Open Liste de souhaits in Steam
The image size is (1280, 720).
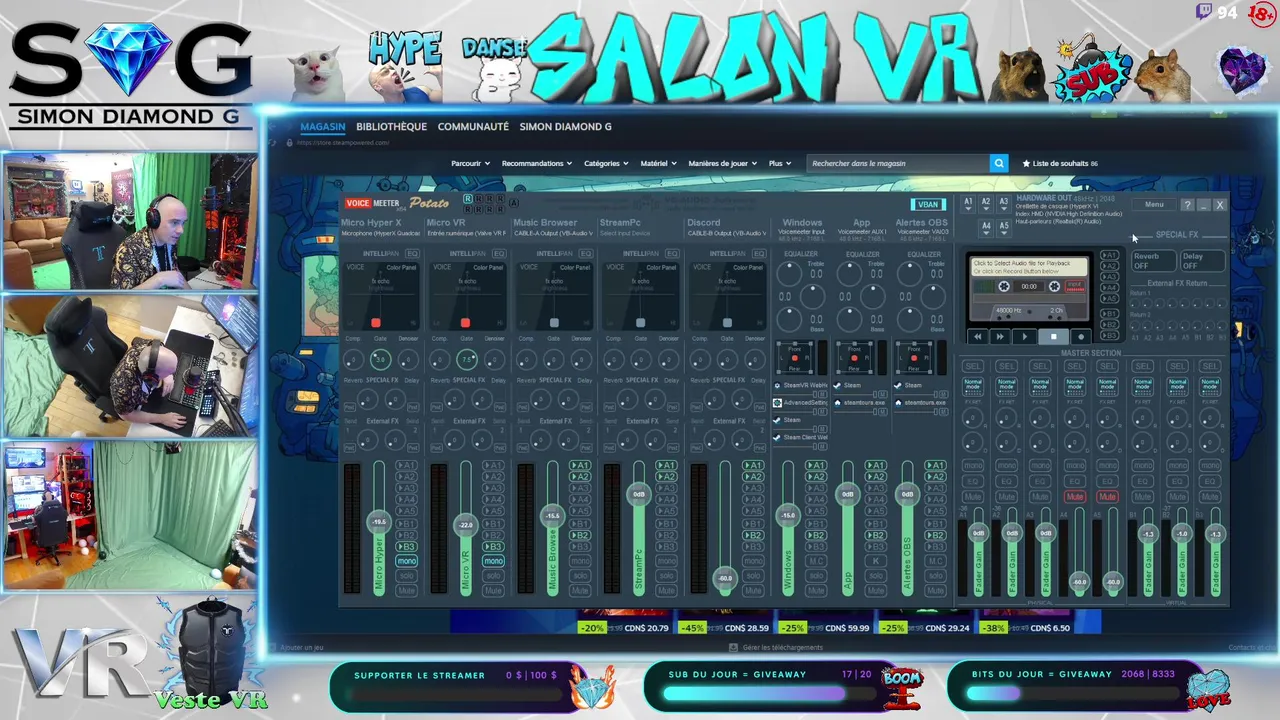coord(1061,163)
